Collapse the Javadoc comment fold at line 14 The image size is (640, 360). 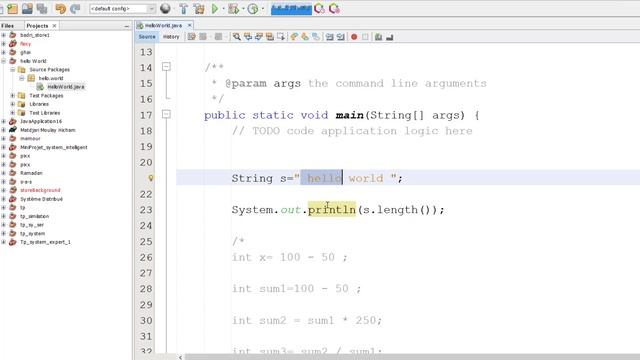click(166, 67)
